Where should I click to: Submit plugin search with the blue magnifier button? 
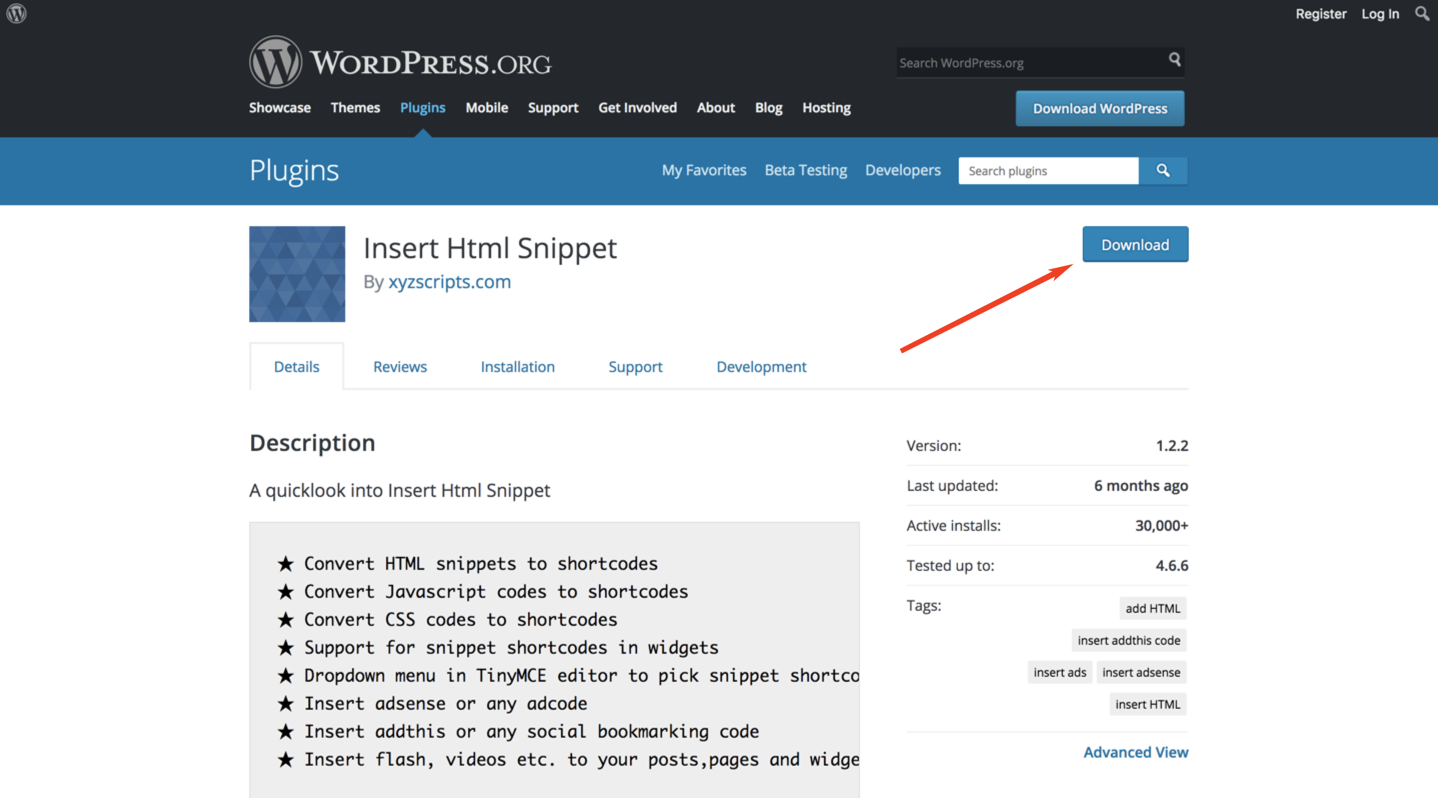click(x=1163, y=171)
